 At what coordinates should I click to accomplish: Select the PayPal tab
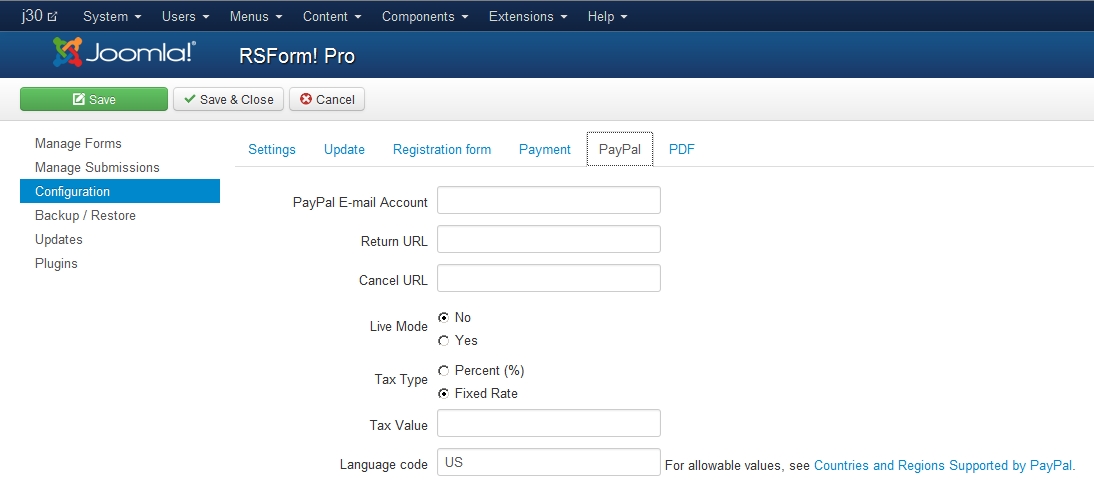(x=620, y=149)
